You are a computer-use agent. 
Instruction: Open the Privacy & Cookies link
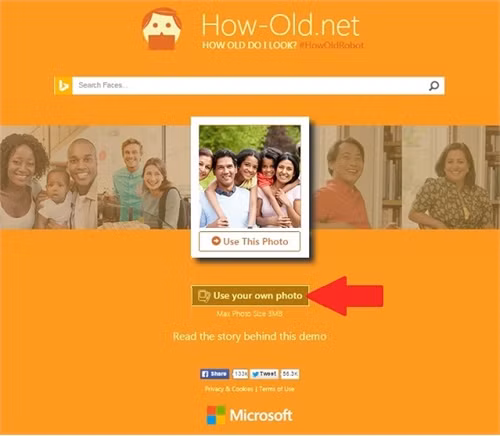(229, 389)
